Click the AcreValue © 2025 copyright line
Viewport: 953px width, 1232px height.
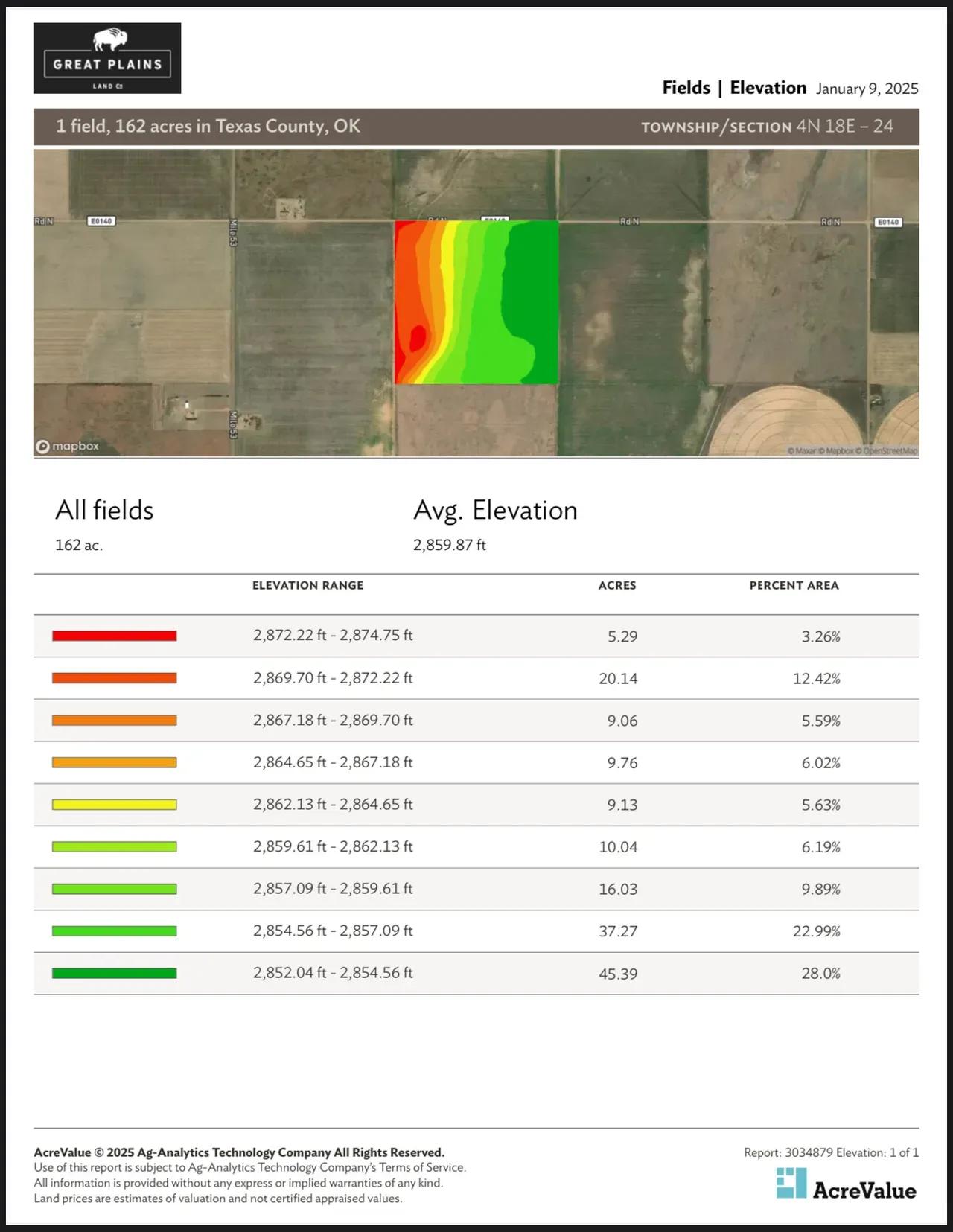(239, 1152)
